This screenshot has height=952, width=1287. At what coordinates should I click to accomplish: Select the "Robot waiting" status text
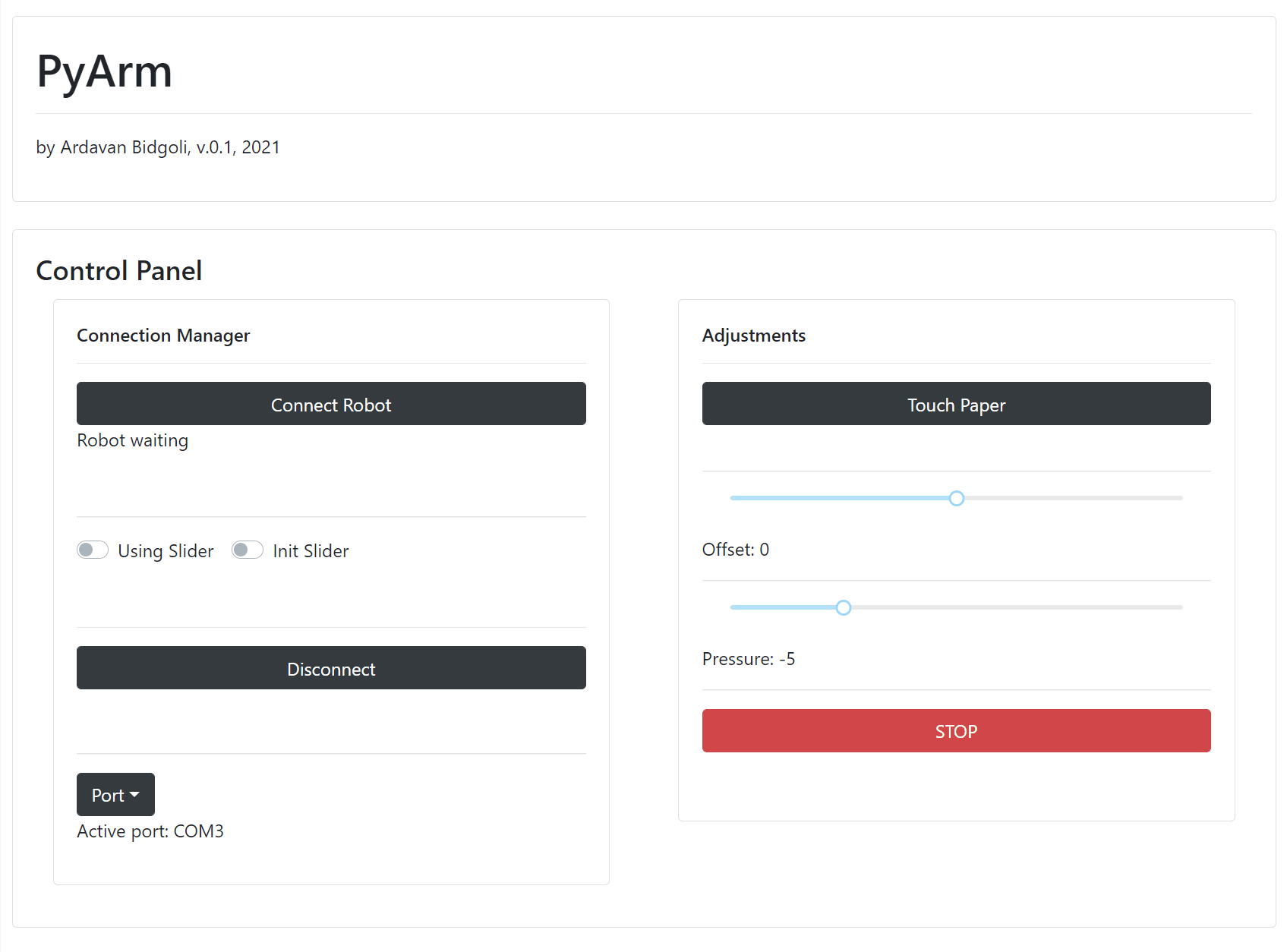click(x=133, y=441)
